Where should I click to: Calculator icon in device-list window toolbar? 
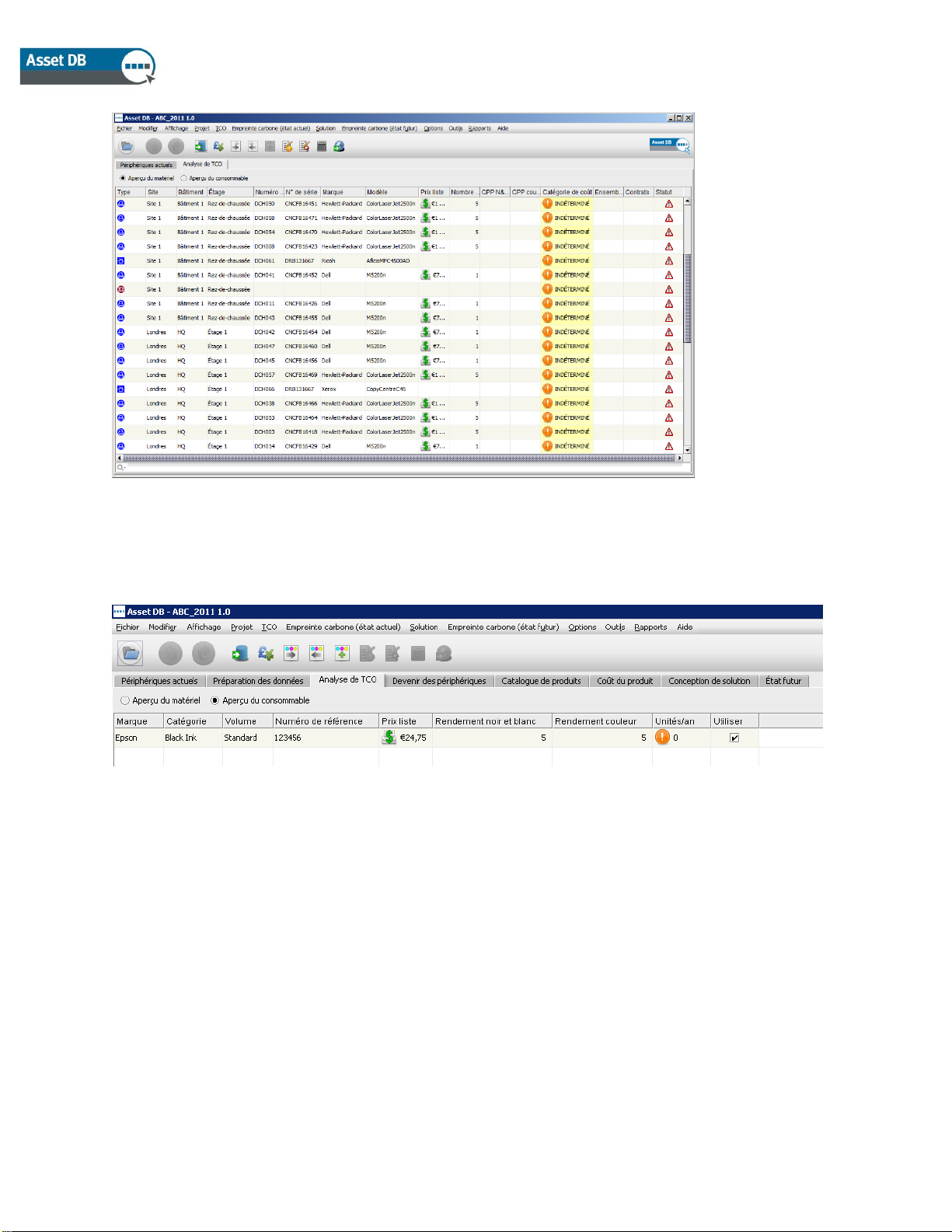tap(321, 146)
